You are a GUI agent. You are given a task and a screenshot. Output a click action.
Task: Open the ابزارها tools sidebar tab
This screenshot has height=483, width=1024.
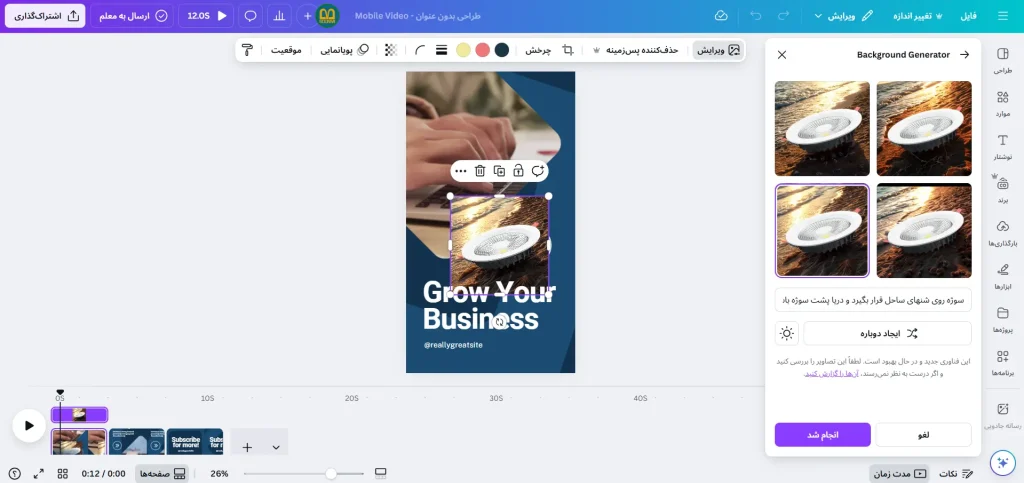coord(1002,276)
